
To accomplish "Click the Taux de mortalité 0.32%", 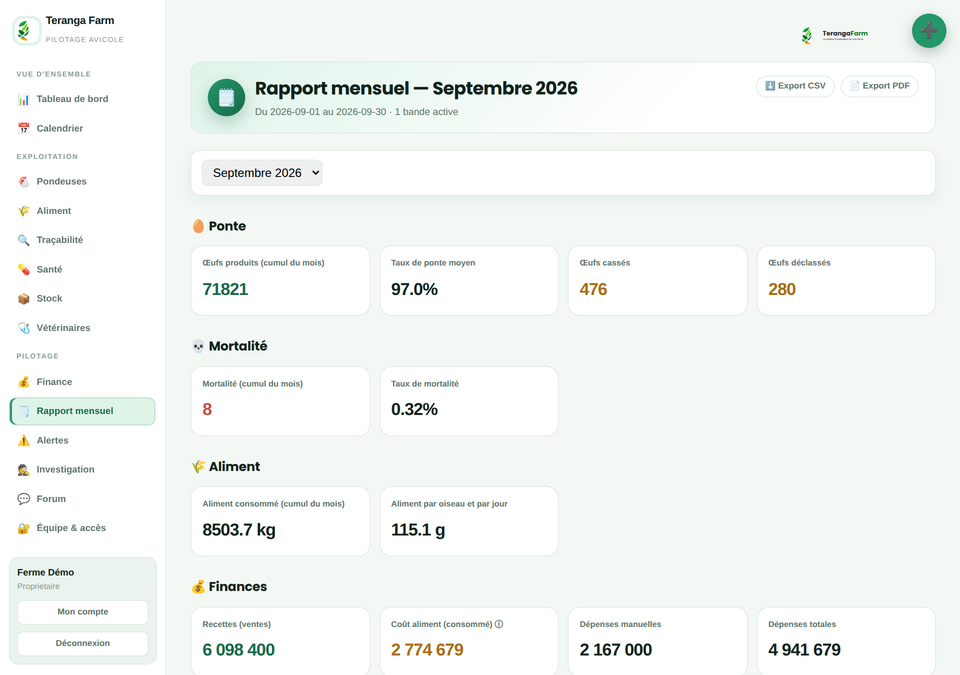I will pos(414,409).
